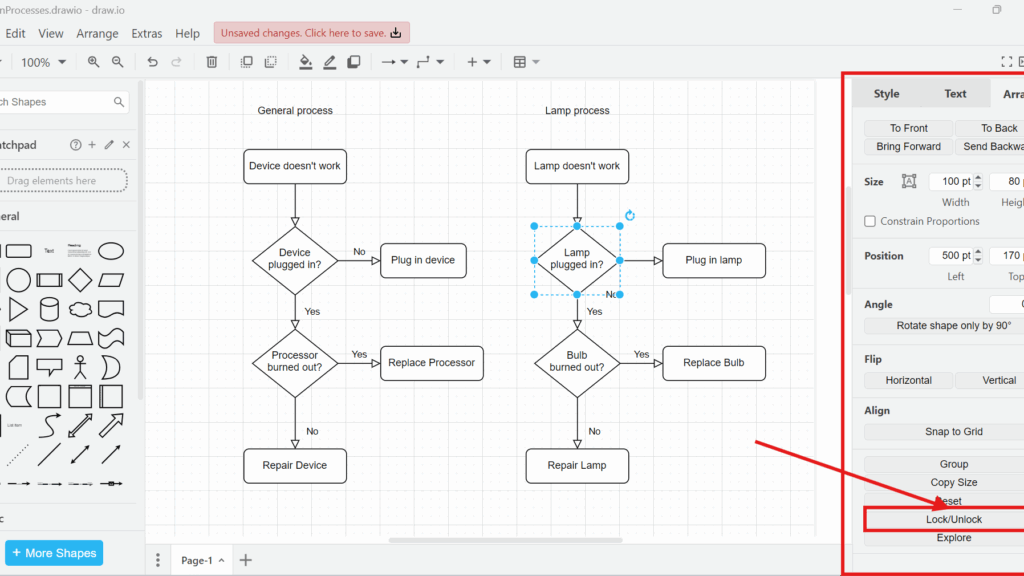The height and width of the screenshot is (576, 1024).
Task: Switch to the Style tab
Action: click(886, 94)
